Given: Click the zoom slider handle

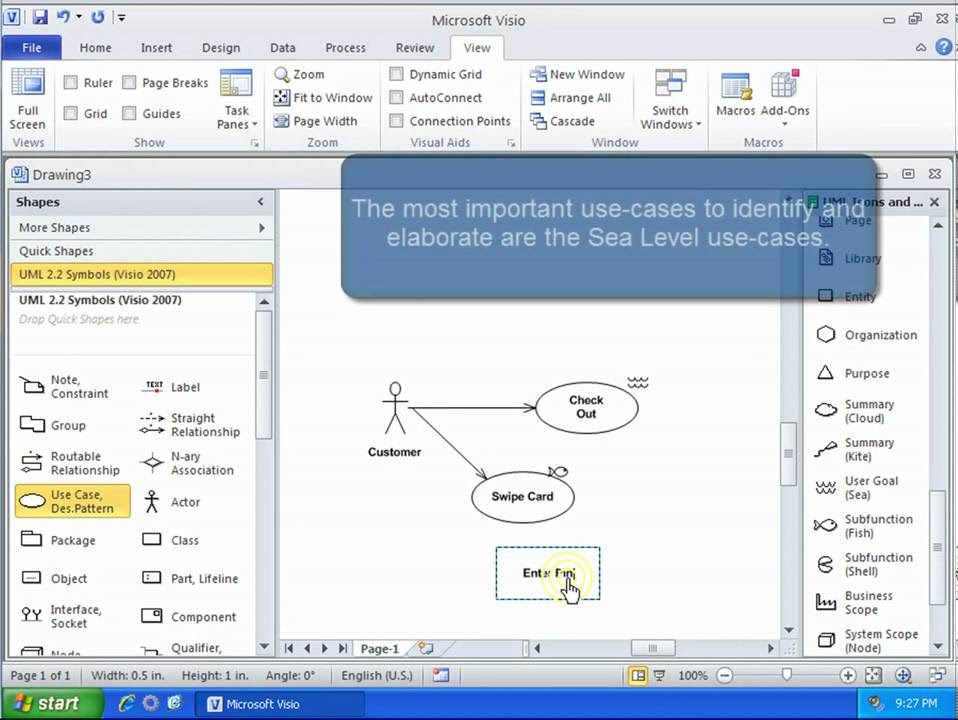Looking at the screenshot, I should 786,674.
